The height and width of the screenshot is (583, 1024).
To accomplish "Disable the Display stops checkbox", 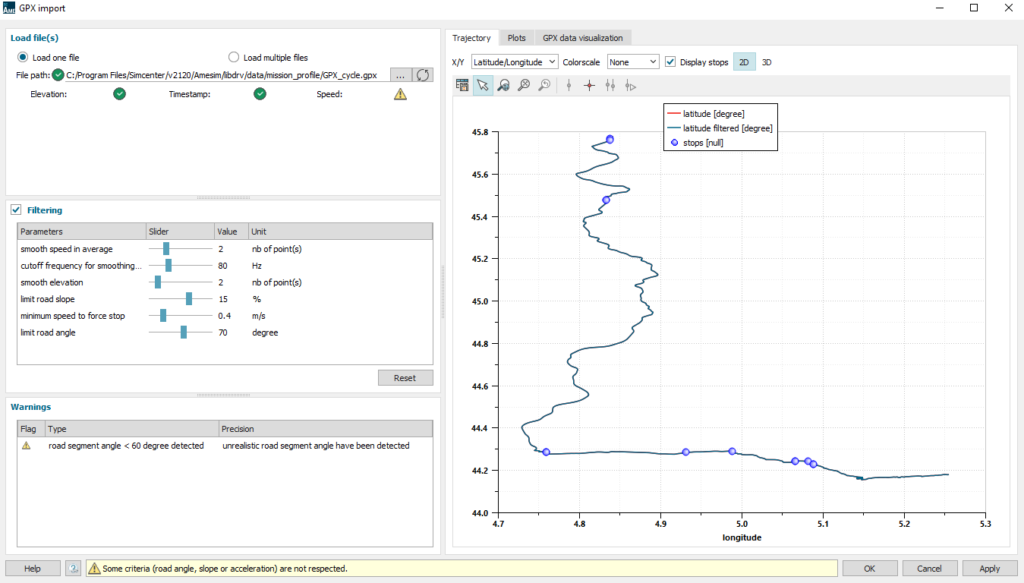I will 671,62.
